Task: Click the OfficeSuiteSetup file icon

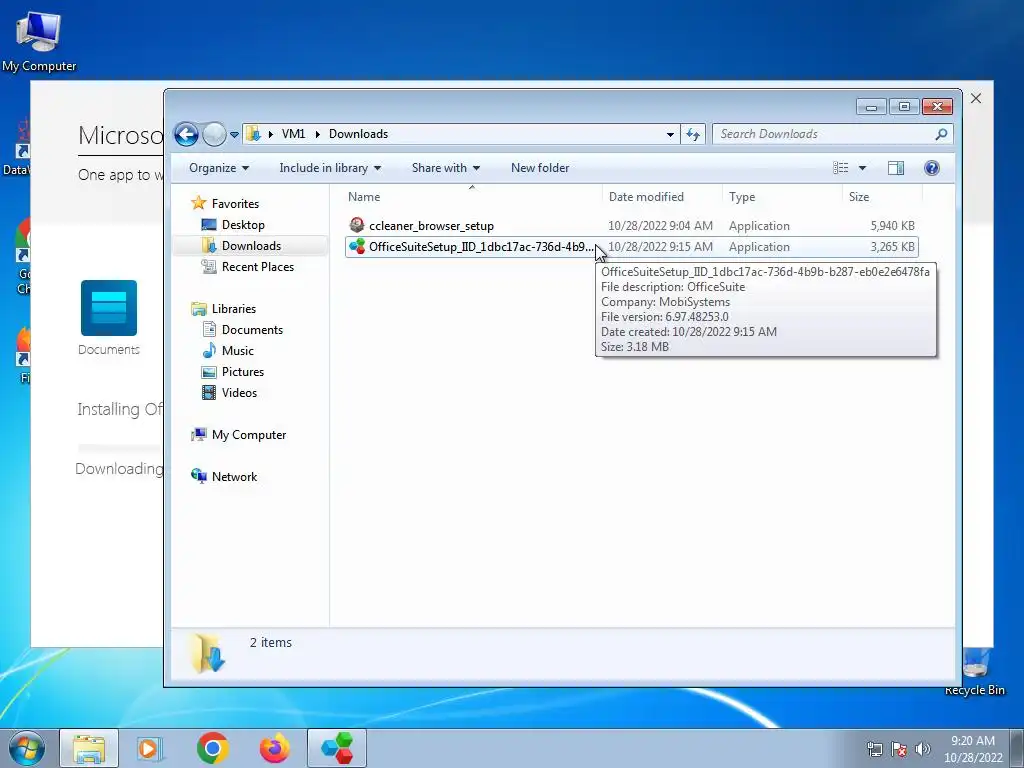Action: (x=357, y=246)
